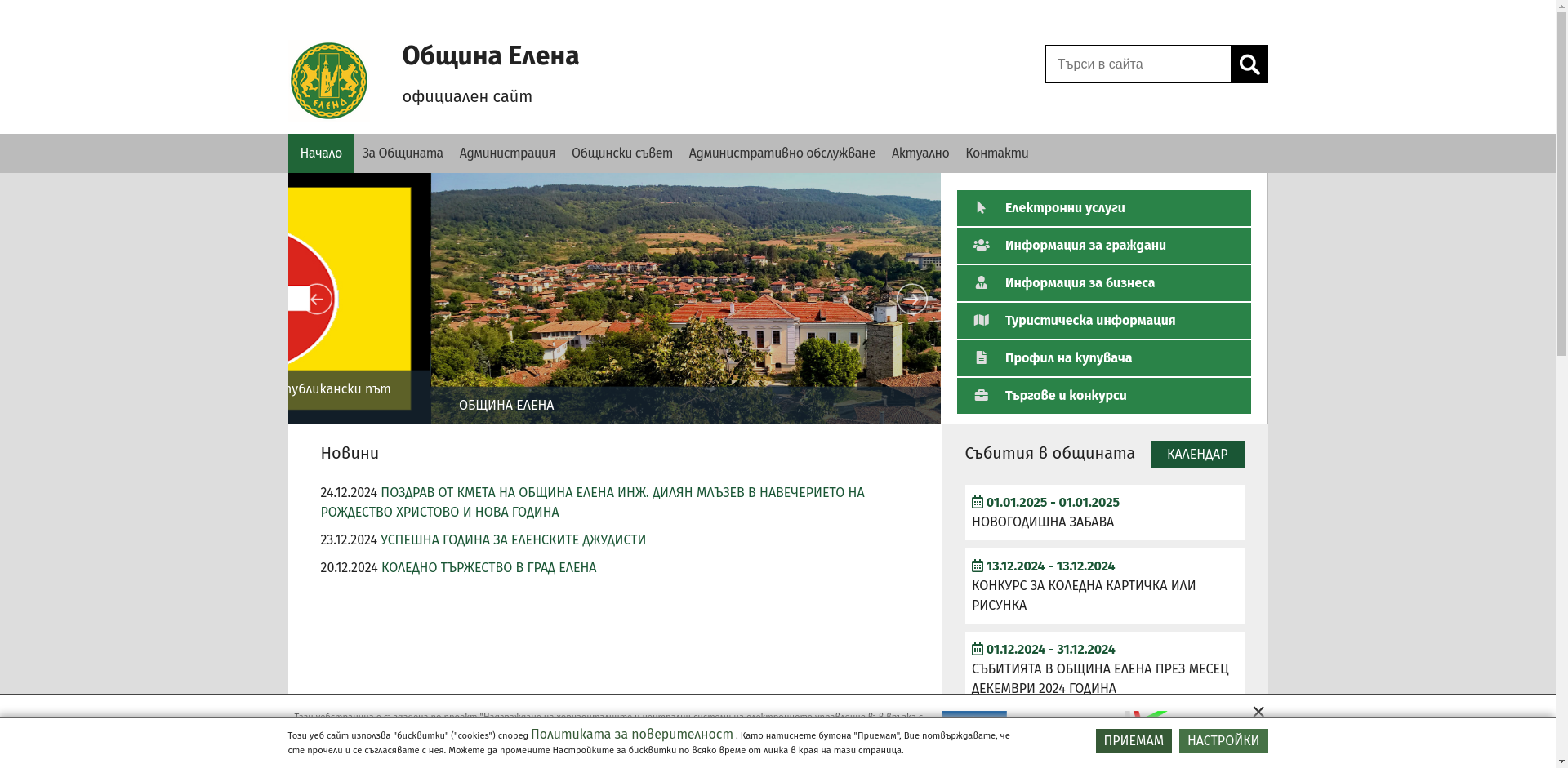The height and width of the screenshot is (768, 1568).
Task: Open Информация за бизнеса sidebar link
Action: click(1103, 283)
